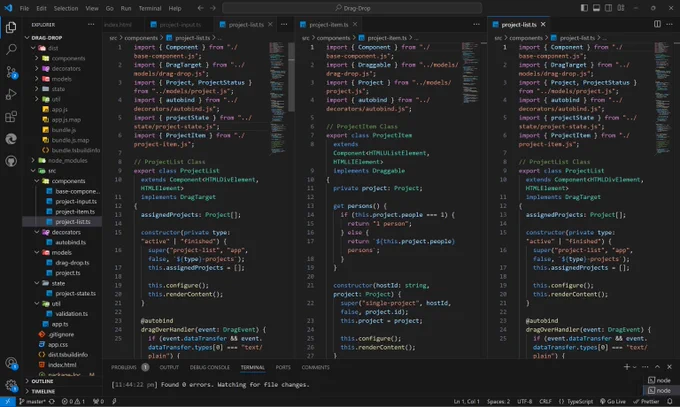Open the terminal launch profile dropdown
This screenshot has height=407, width=680.
tap(634, 367)
